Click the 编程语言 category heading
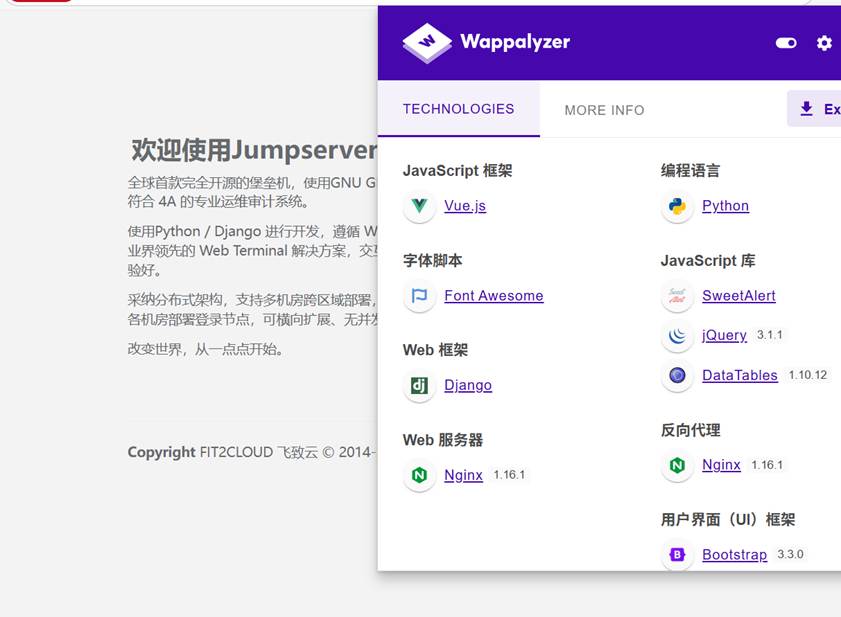The height and width of the screenshot is (617, 841). (690, 171)
